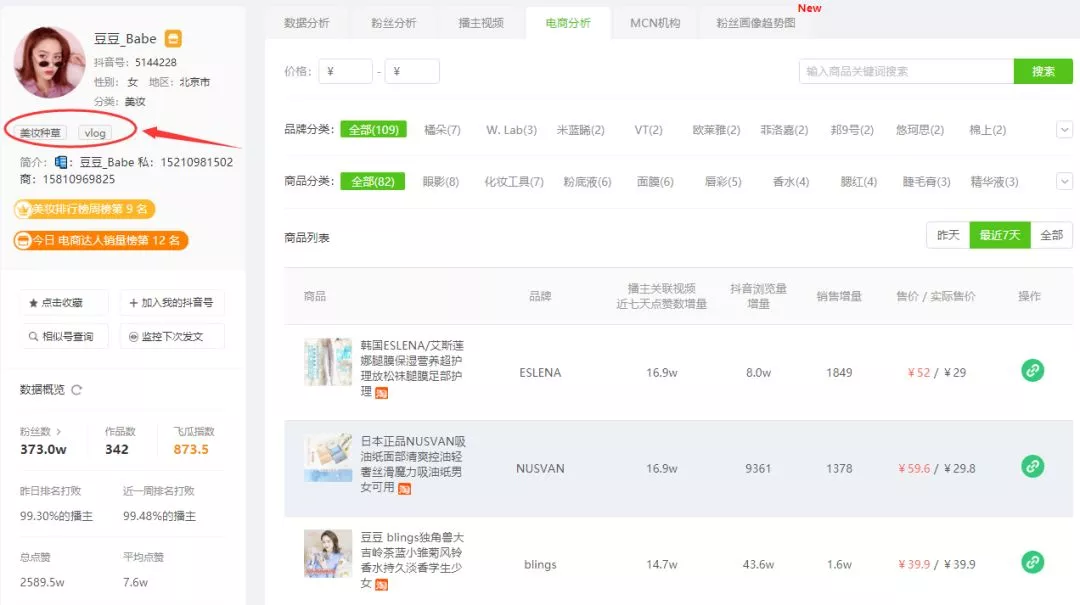Filter by brand 棉上(2)
Image resolution: width=1080 pixels, height=605 pixels.
tap(988, 130)
